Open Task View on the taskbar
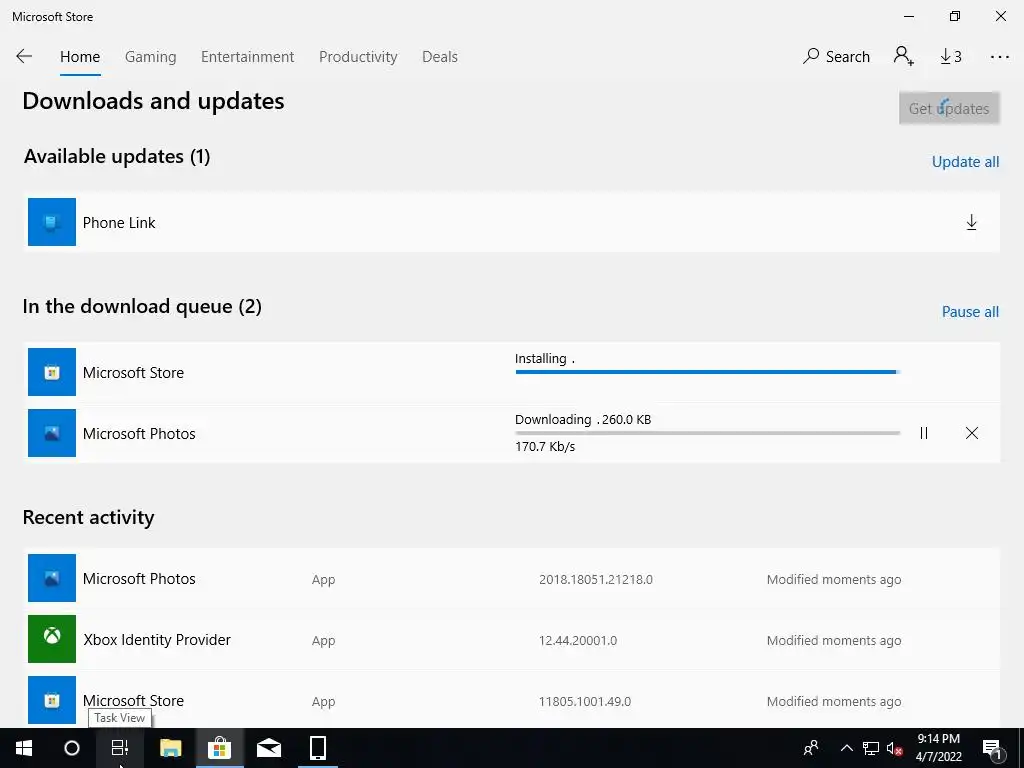This screenshot has width=1024, height=768. pyautogui.click(x=120, y=748)
